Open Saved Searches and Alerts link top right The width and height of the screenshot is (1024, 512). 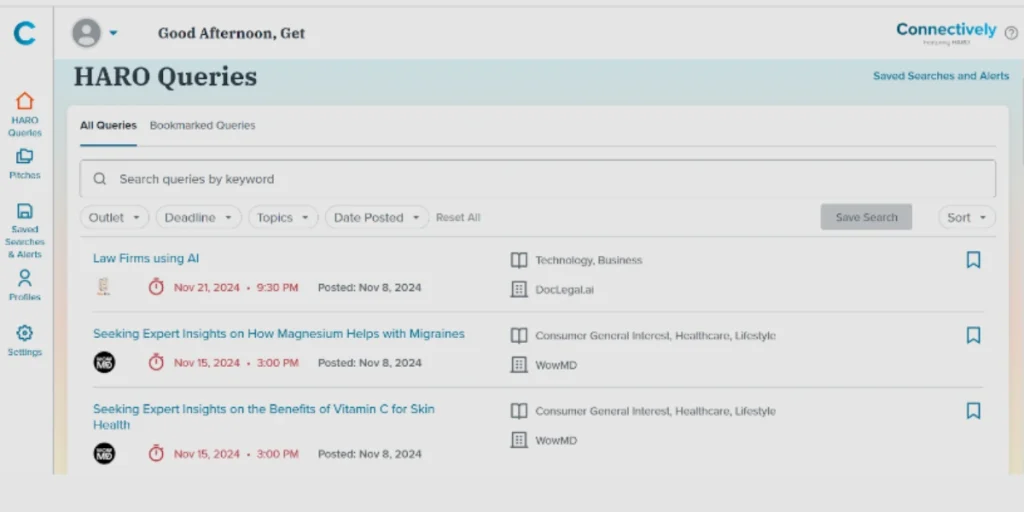point(941,76)
